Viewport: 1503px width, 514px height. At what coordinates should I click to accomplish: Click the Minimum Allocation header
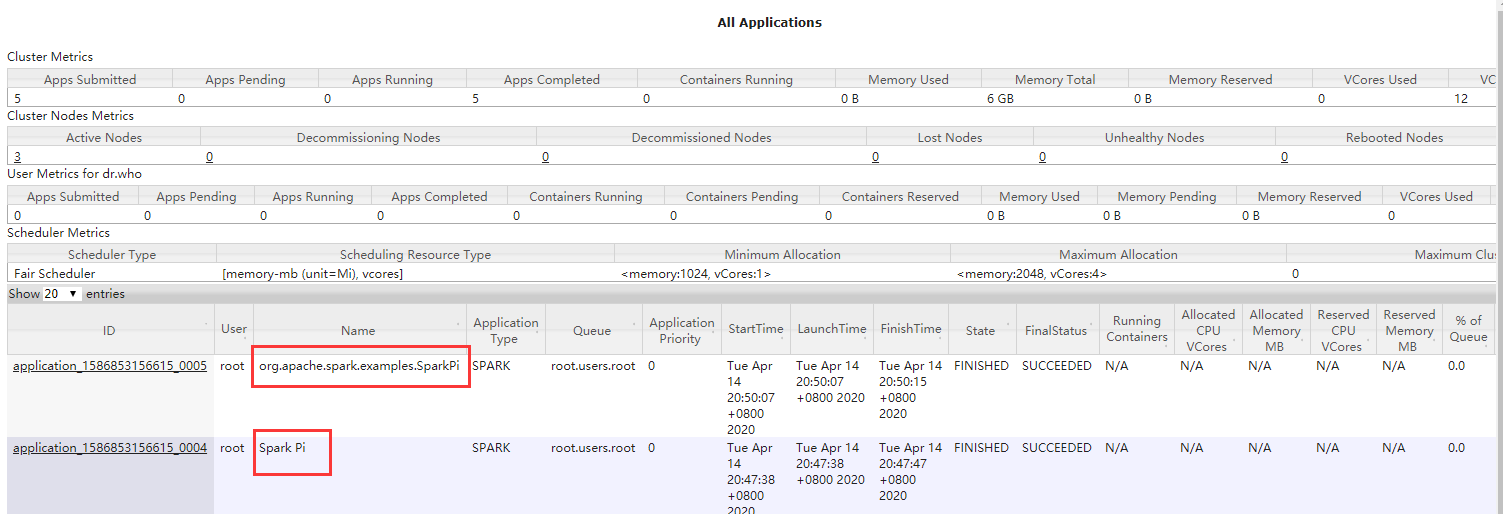click(783, 255)
